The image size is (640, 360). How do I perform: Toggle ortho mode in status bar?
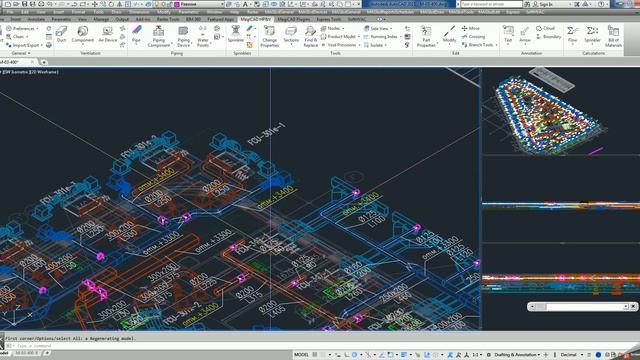click(347, 355)
